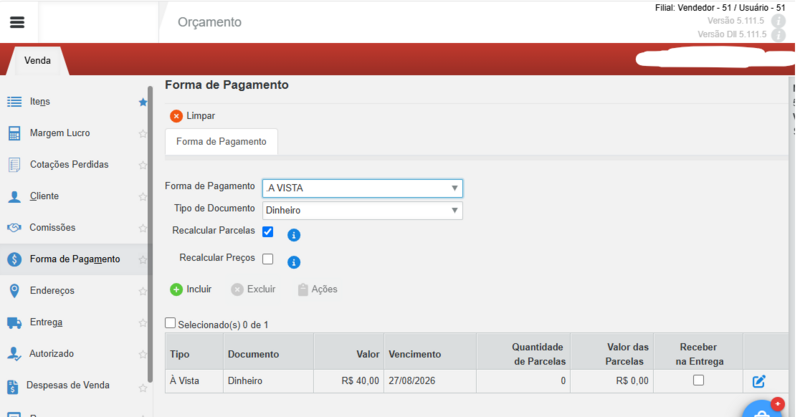
Task: Click the Itens list icon
Action: [x=14, y=102]
